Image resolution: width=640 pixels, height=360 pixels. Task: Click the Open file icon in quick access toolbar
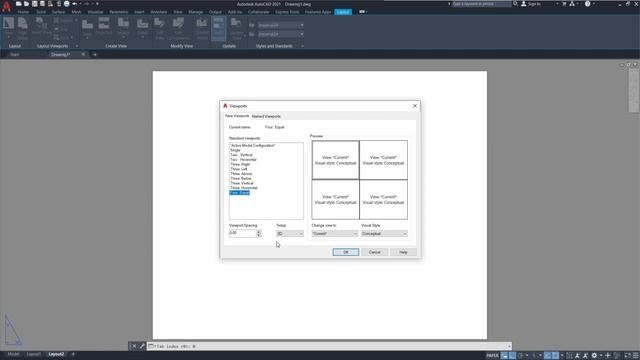click(27, 4)
